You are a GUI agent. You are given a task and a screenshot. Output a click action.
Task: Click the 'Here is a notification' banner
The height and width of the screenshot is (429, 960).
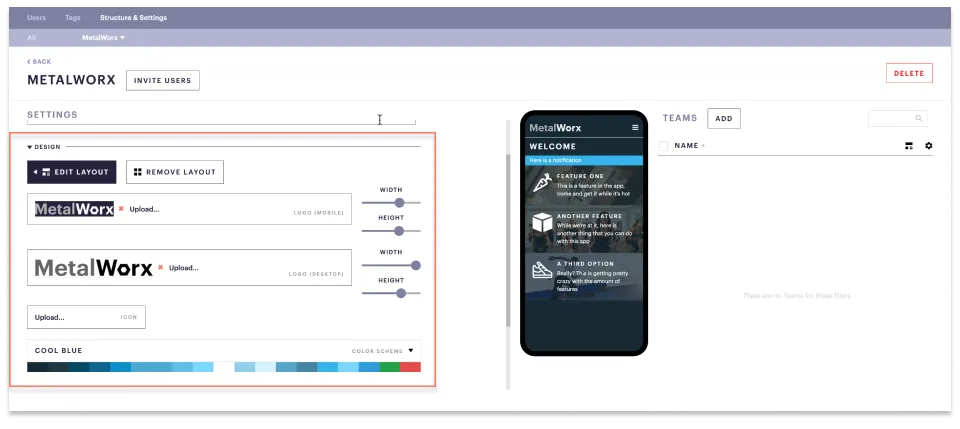click(584, 160)
